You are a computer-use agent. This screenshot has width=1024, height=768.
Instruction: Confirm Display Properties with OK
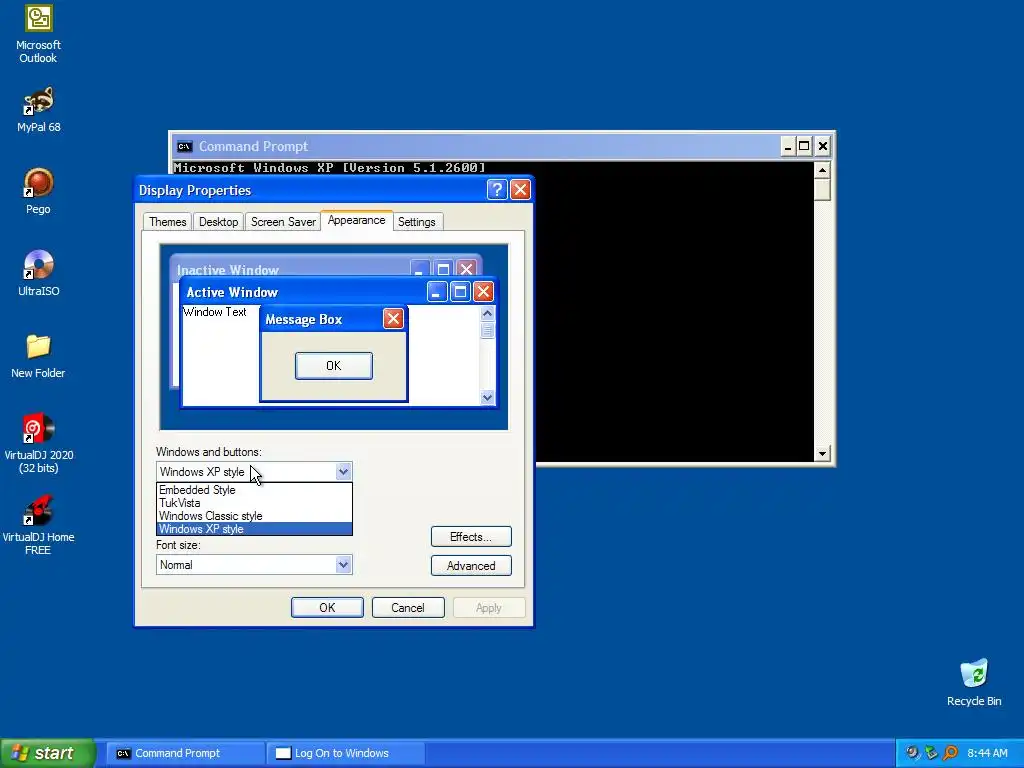327,607
